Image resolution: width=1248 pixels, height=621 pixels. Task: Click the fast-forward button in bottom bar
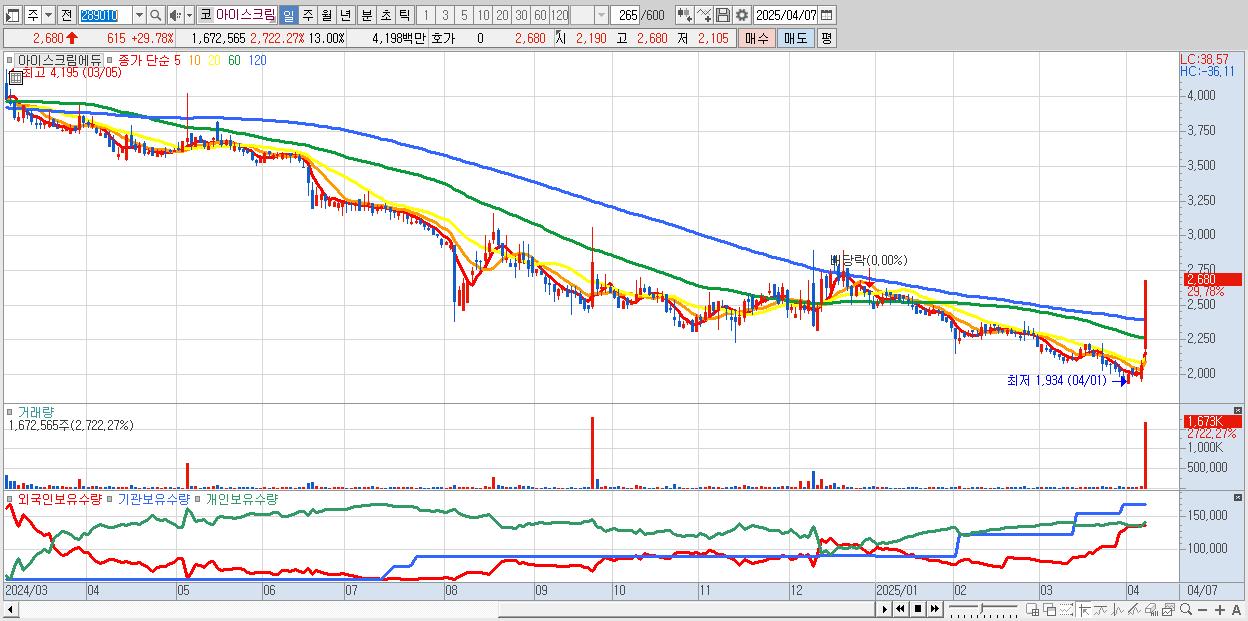tap(934, 608)
